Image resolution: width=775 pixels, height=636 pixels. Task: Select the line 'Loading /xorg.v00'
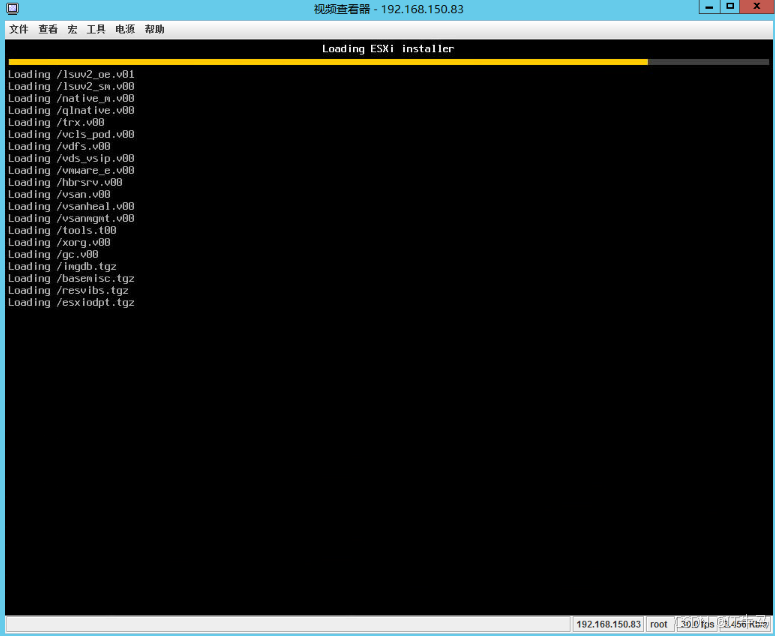click(x=59, y=242)
